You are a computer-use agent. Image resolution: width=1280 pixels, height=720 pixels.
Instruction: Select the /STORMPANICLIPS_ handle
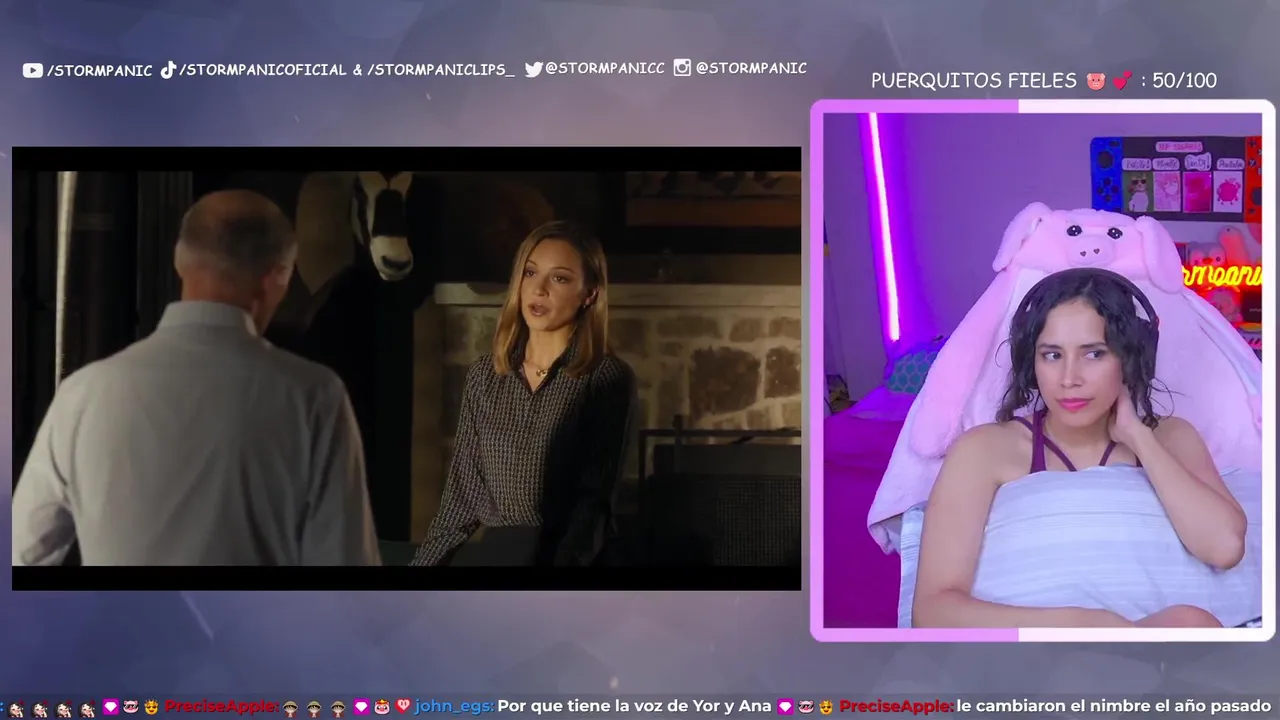tap(441, 70)
